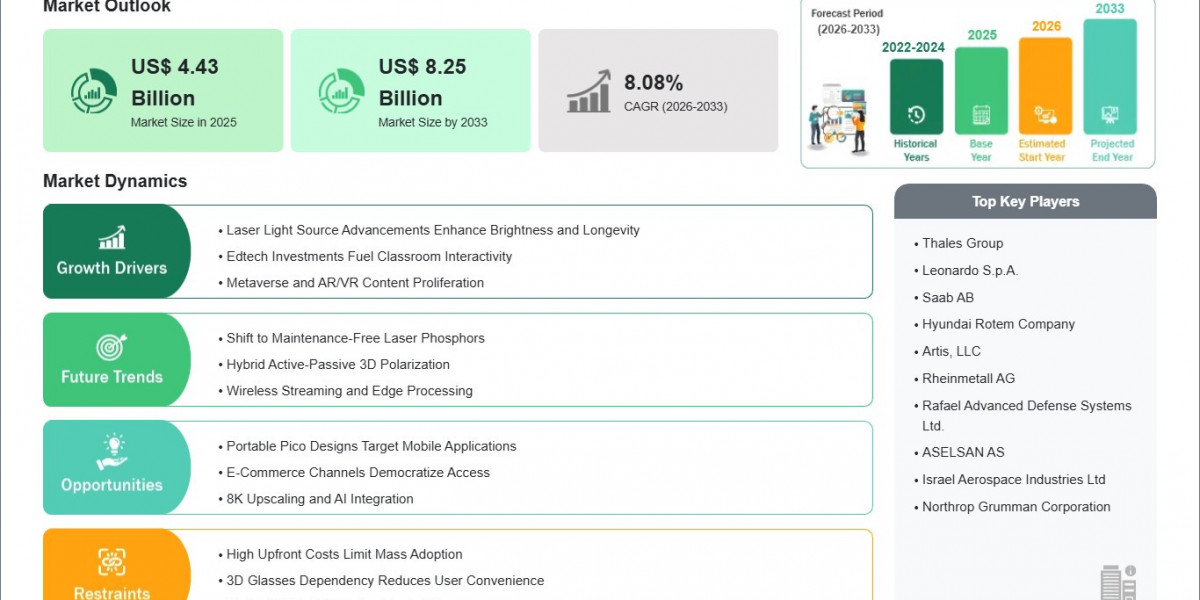Viewport: 1200px width, 600px height.
Task: Click 'Rafael Advanced Defense Systems Ltd.' entry
Action: pos(1027,415)
